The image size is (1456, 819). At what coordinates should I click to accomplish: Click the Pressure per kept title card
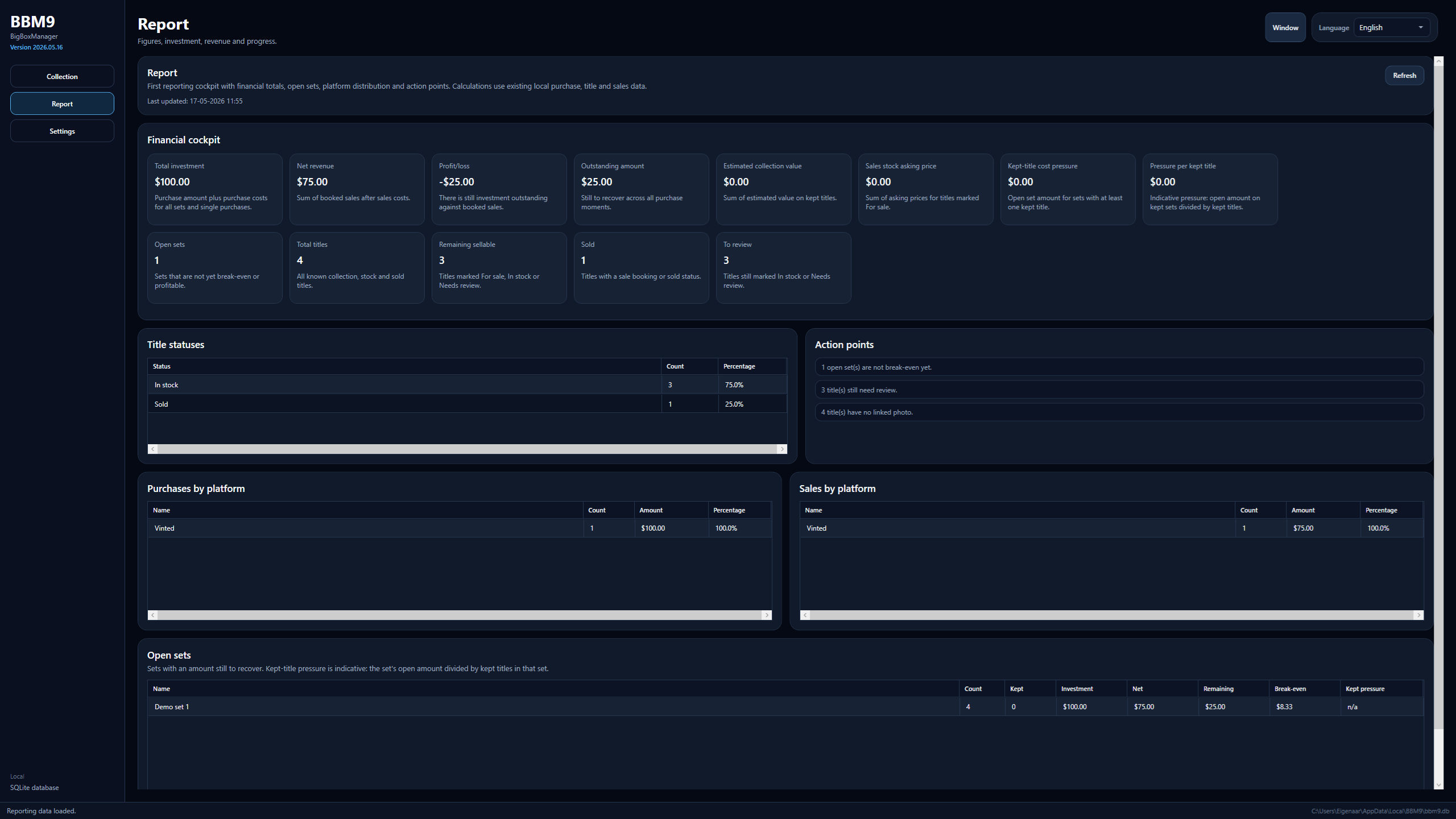coord(1210,189)
